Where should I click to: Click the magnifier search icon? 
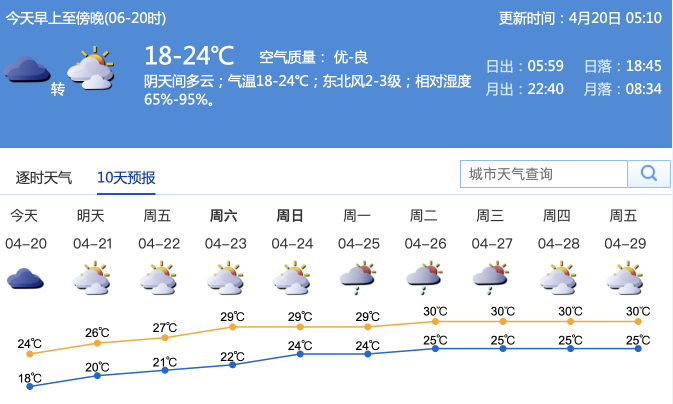pyautogui.click(x=649, y=174)
